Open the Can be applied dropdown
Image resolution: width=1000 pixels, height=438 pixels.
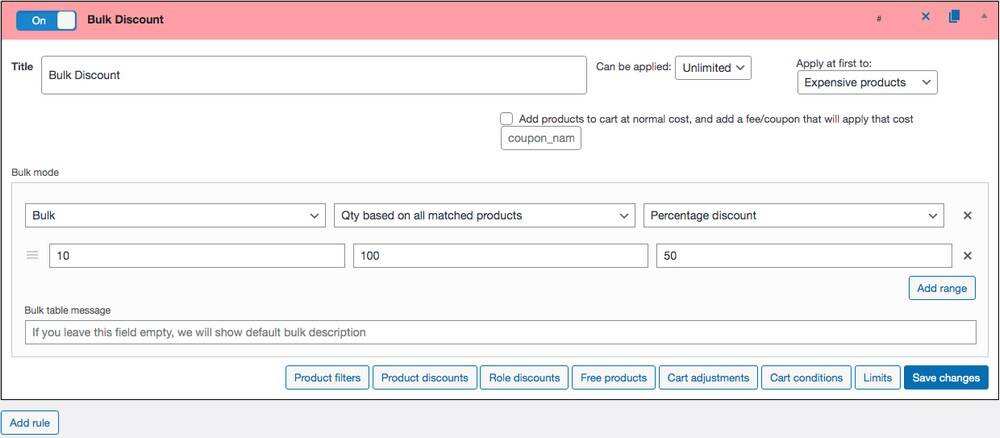click(713, 68)
